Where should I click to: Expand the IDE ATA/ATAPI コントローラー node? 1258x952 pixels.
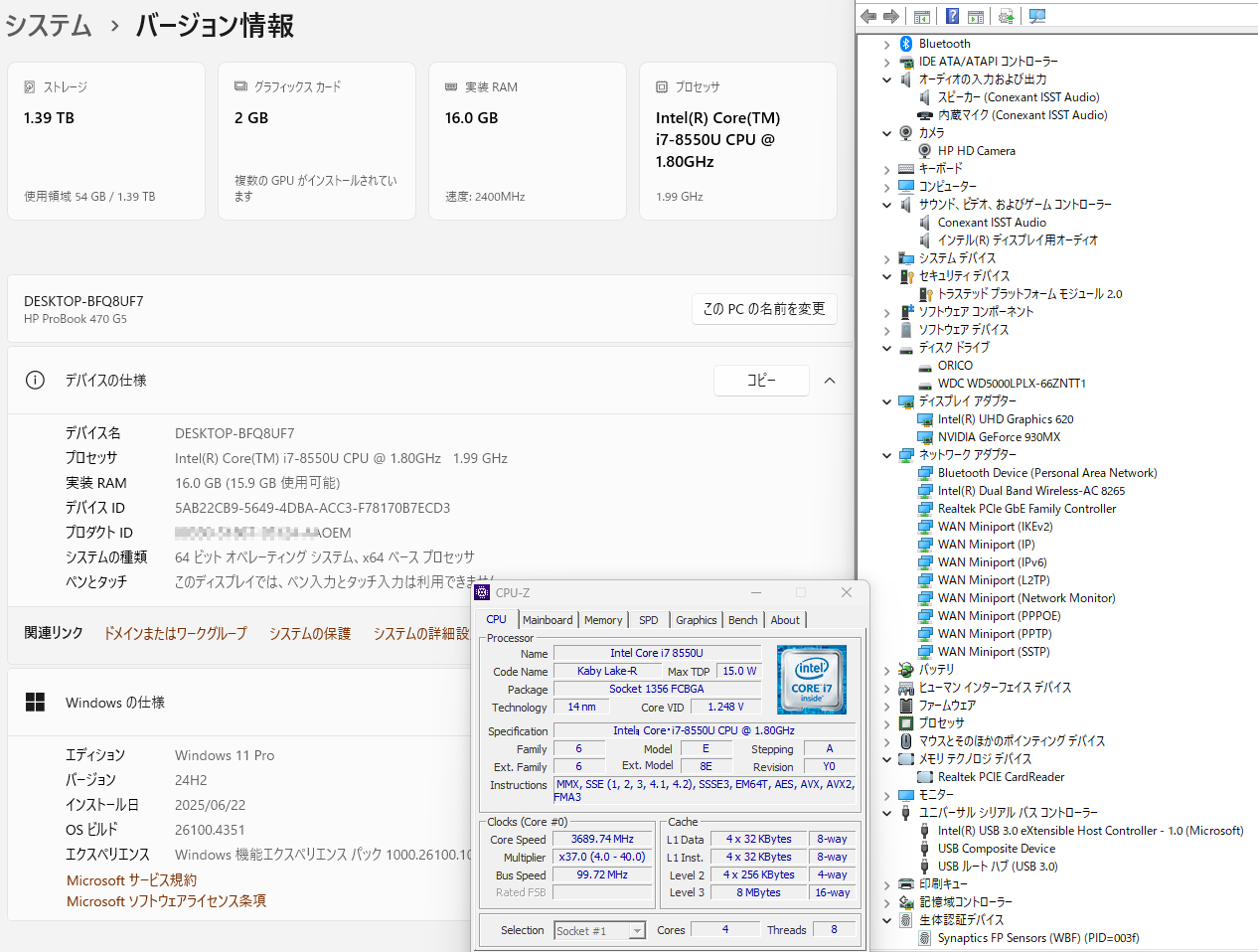coord(887,62)
